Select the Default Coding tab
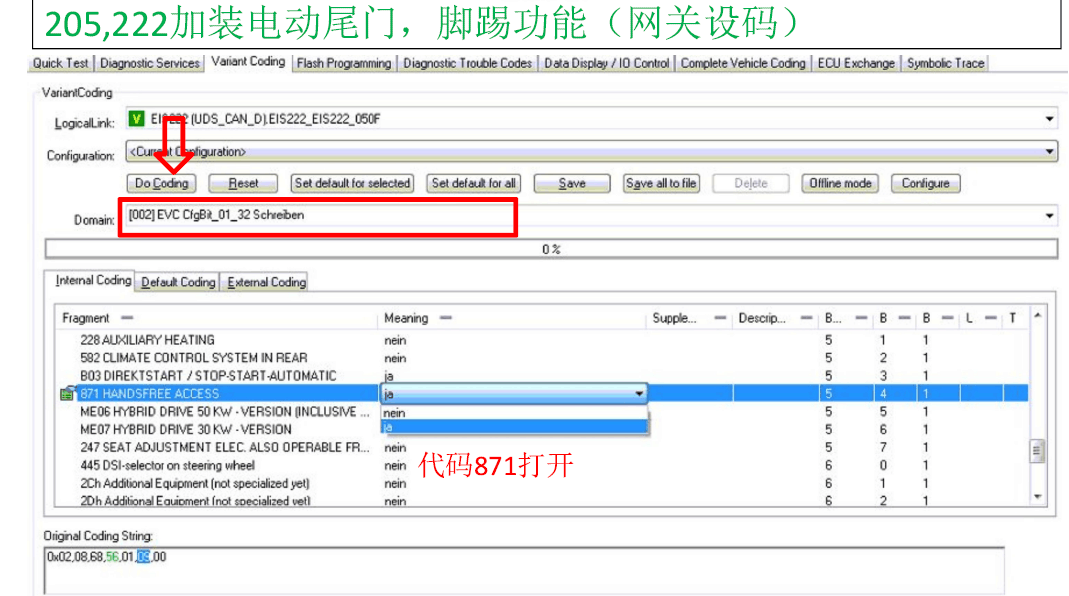The height and width of the screenshot is (596, 1069). pos(178,282)
